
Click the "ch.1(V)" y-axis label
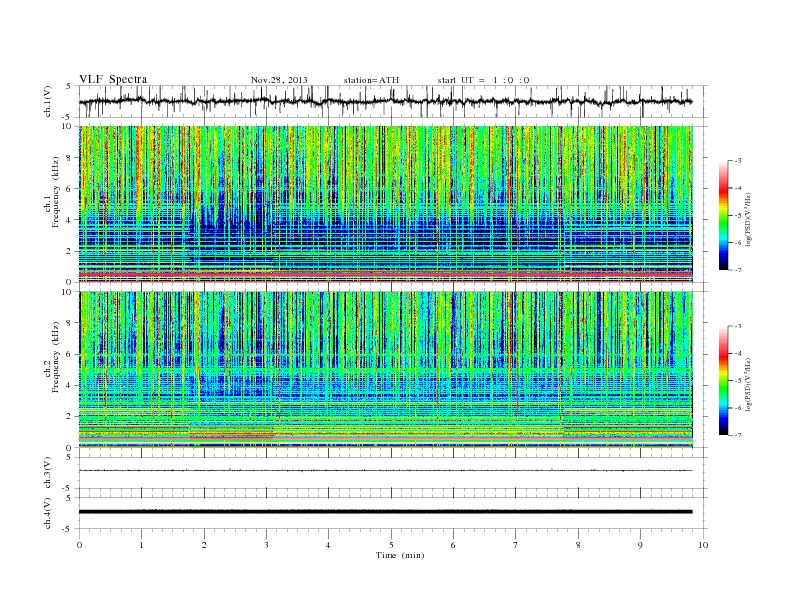[x=48, y=101]
